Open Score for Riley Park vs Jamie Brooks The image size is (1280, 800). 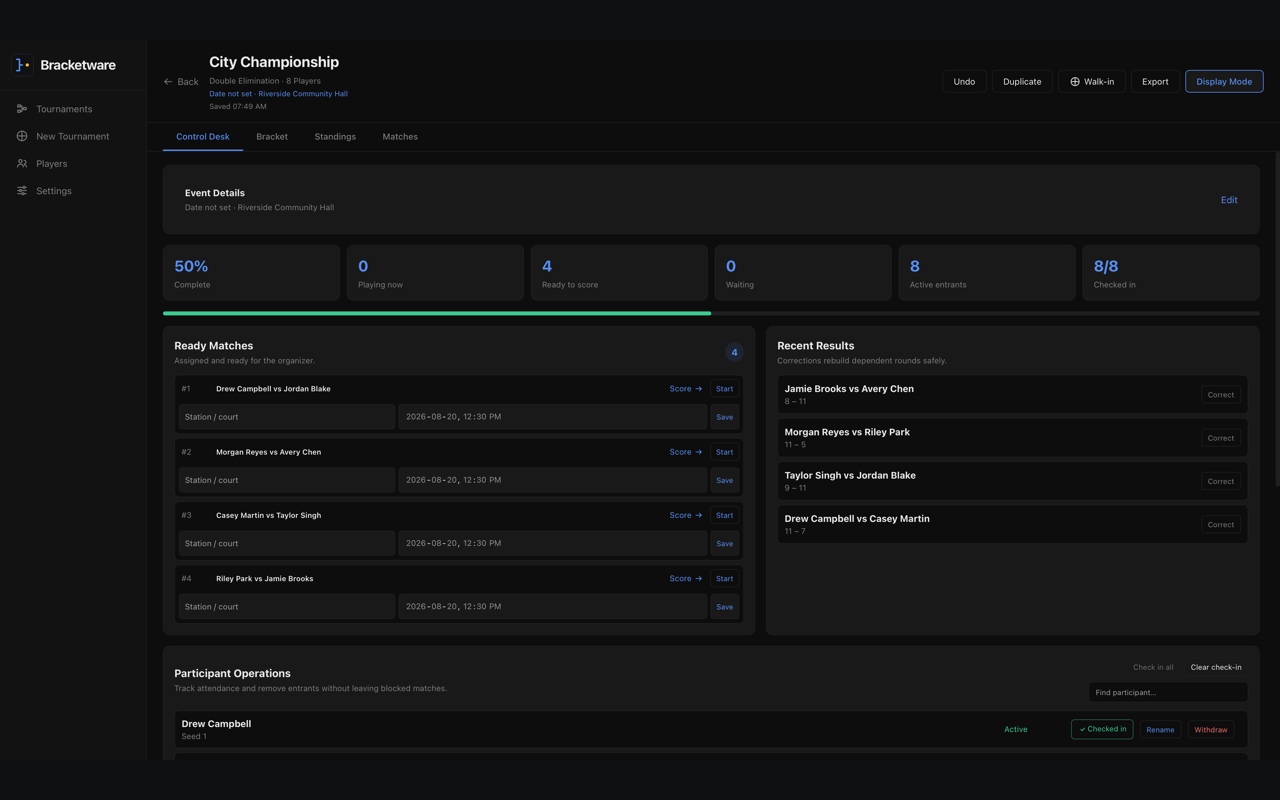point(686,578)
